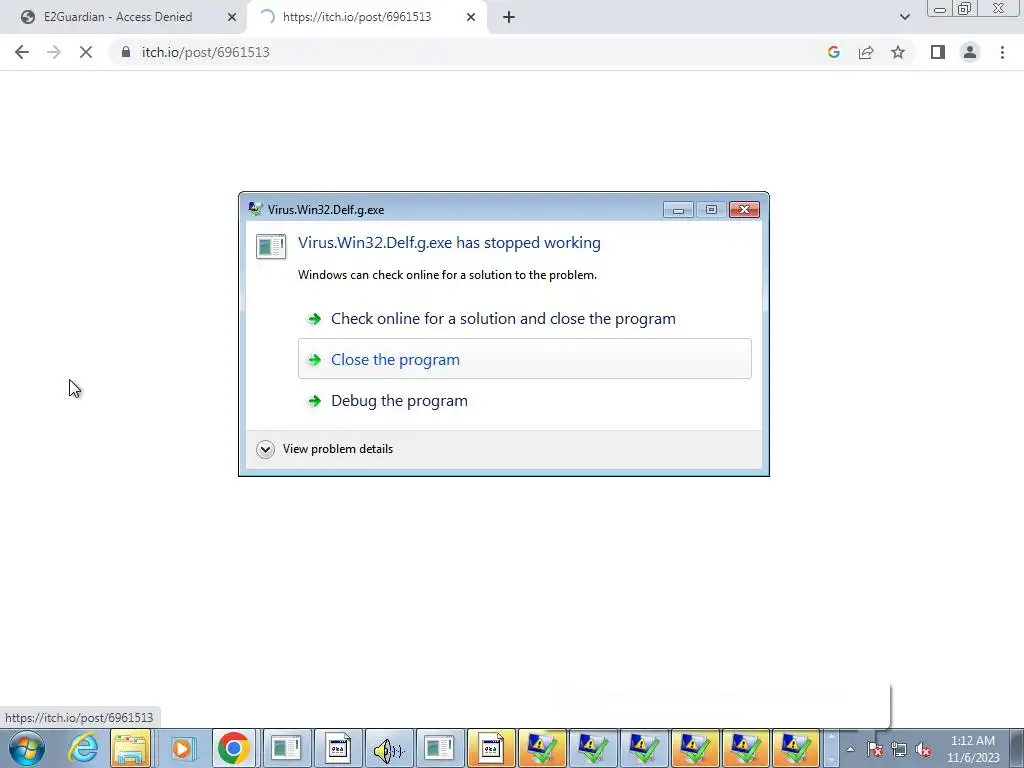This screenshot has height=768, width=1024.
Task: Open the Action Center flag icon
Action: click(874, 749)
